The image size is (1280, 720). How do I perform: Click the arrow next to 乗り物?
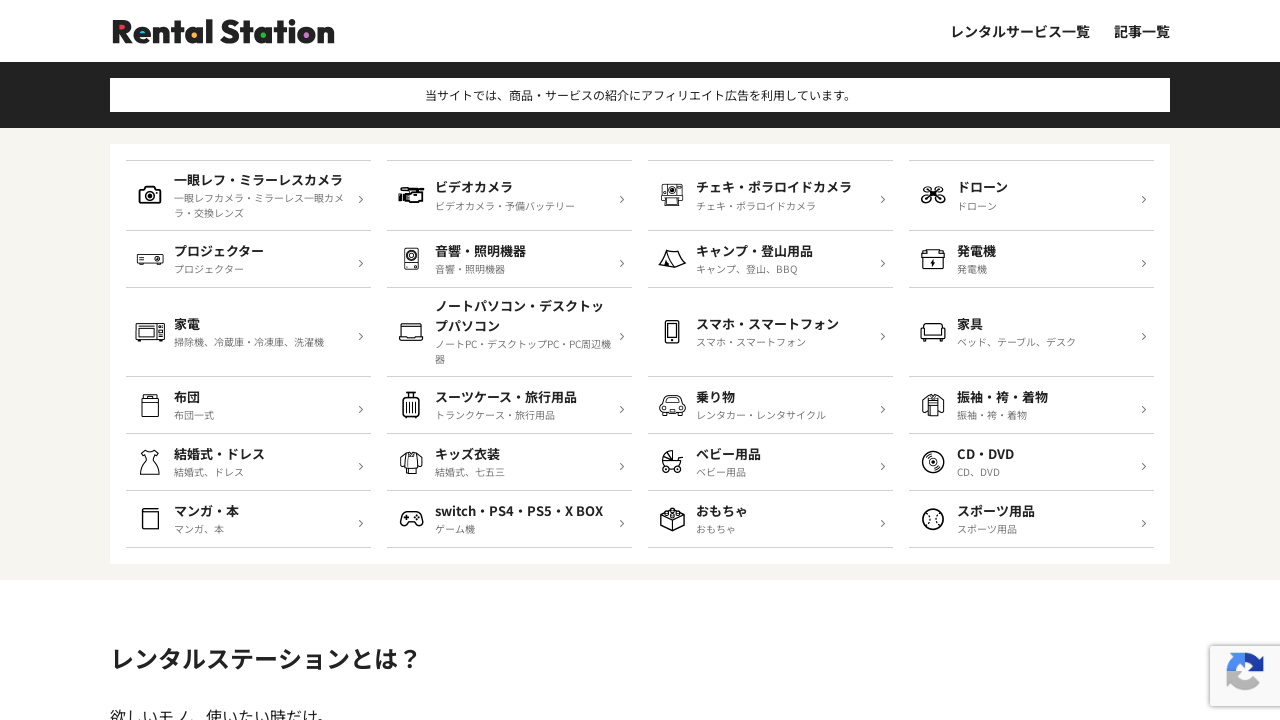(882, 409)
